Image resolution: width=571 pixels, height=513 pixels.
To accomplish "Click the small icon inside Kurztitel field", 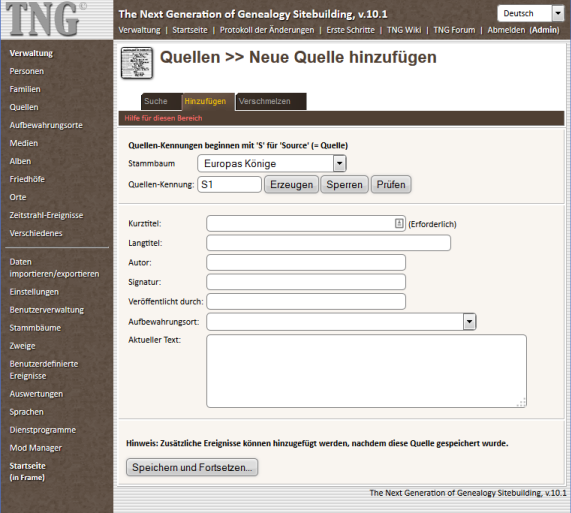I will pyautogui.click(x=399, y=223).
